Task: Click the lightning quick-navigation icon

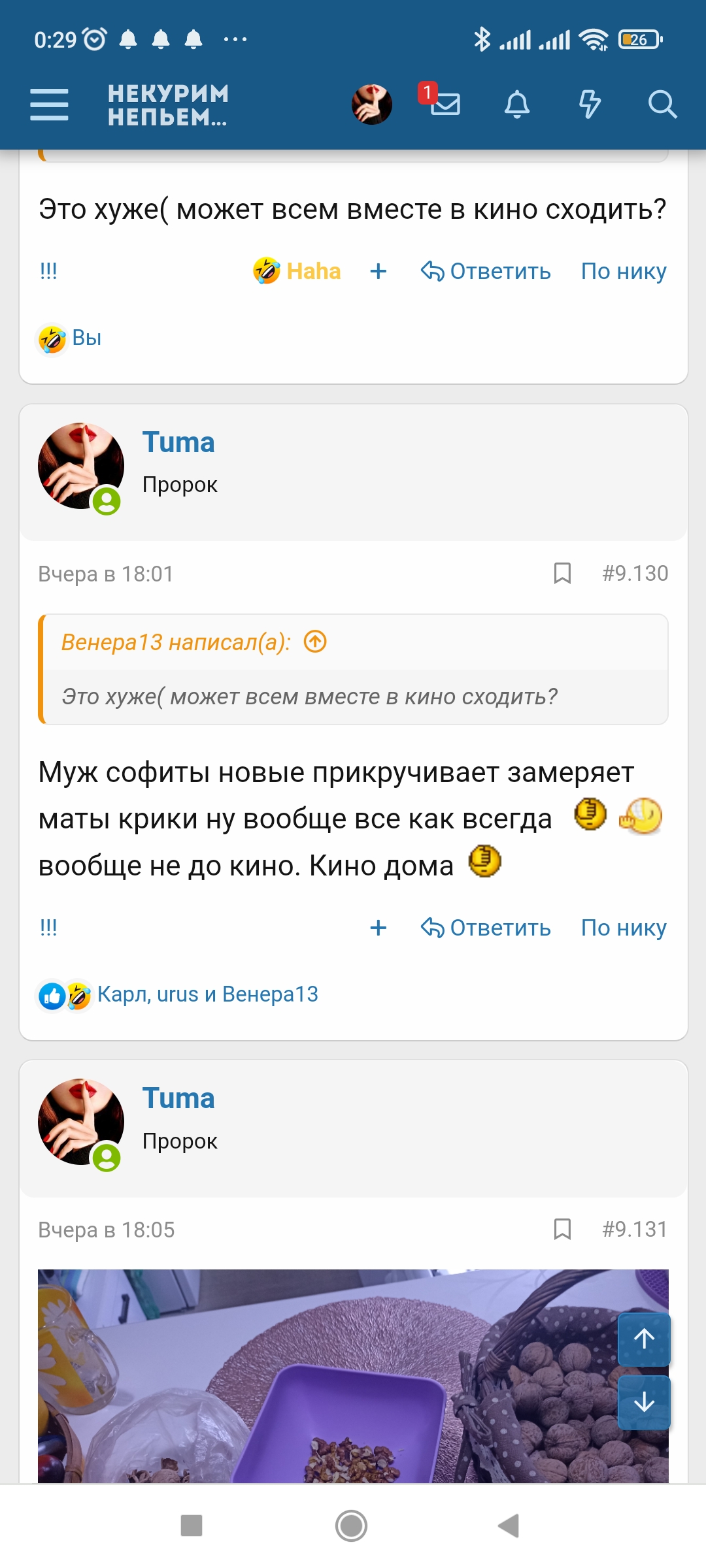Action: point(589,105)
